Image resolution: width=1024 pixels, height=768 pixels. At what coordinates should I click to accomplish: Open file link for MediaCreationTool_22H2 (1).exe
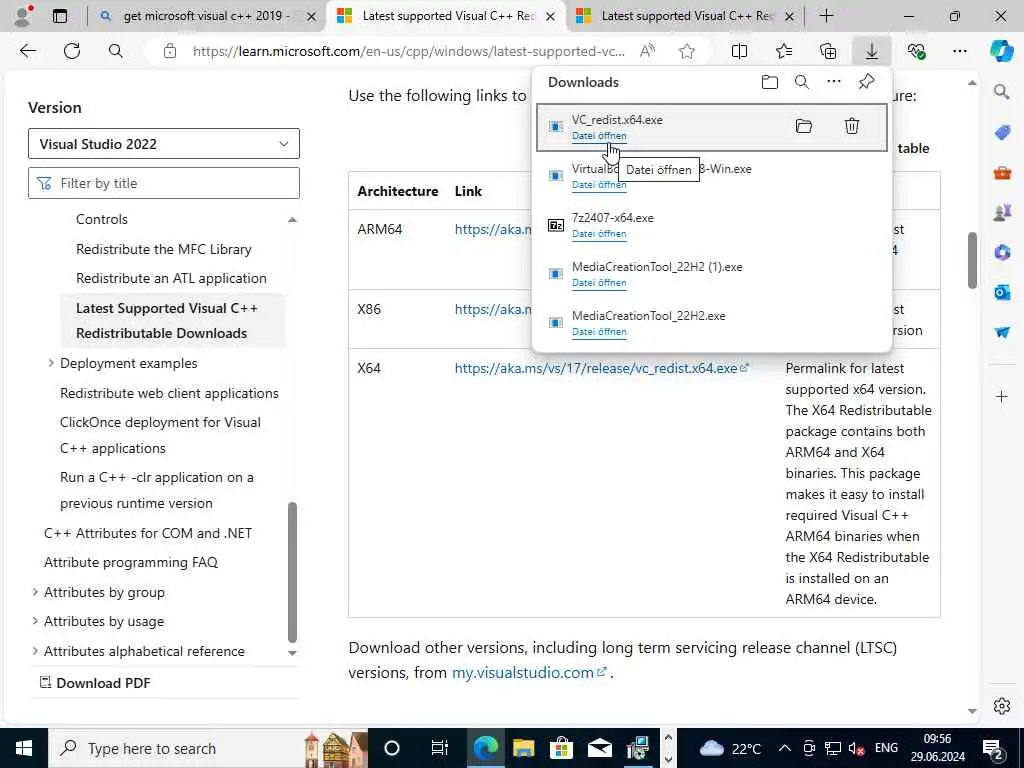click(599, 283)
